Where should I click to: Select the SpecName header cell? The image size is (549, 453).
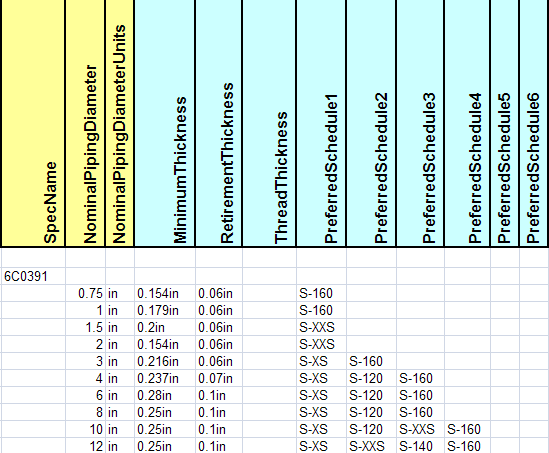coord(33,123)
